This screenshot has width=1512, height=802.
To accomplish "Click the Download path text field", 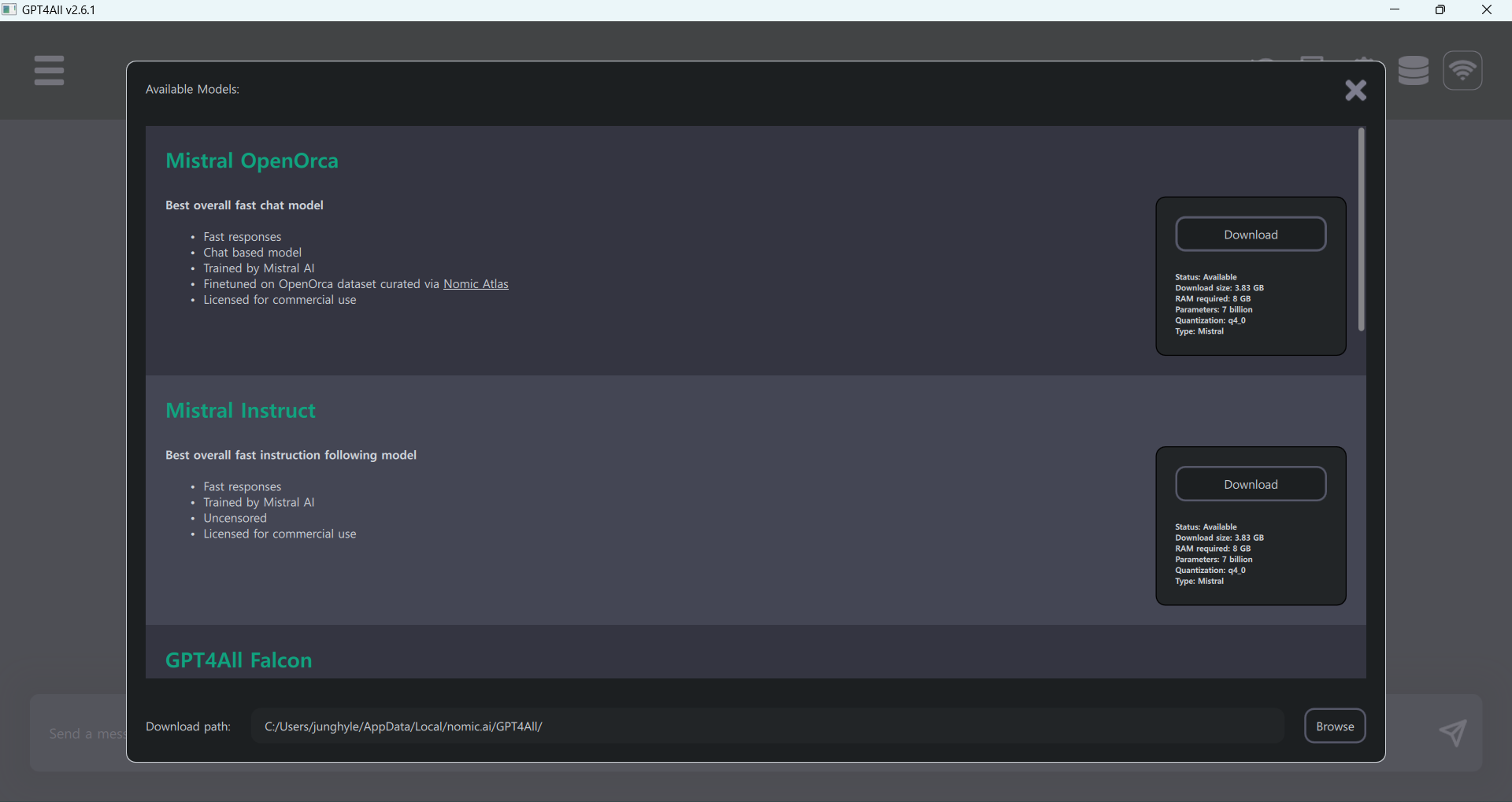I will click(x=768, y=726).
